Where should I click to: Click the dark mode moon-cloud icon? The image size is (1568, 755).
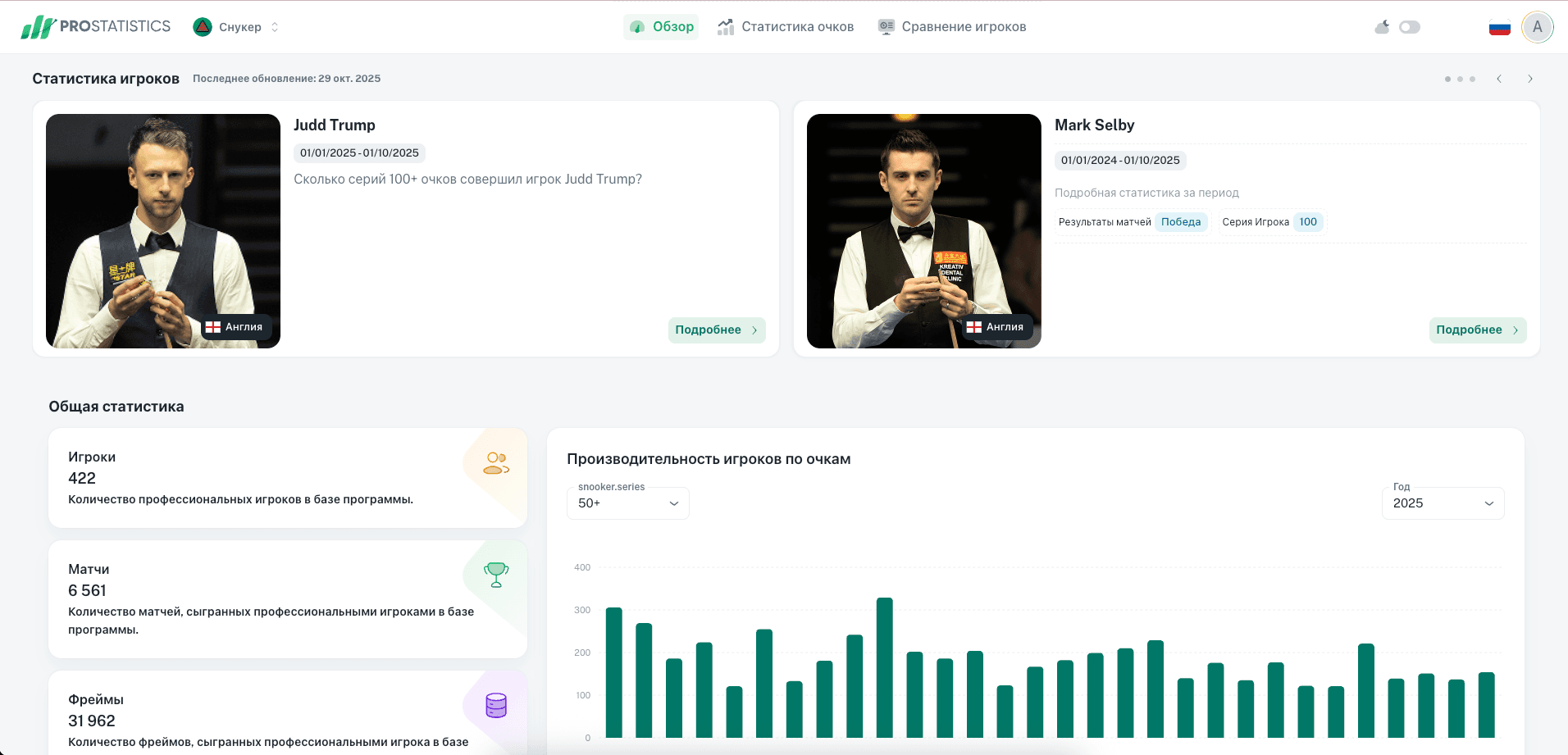(x=1382, y=26)
